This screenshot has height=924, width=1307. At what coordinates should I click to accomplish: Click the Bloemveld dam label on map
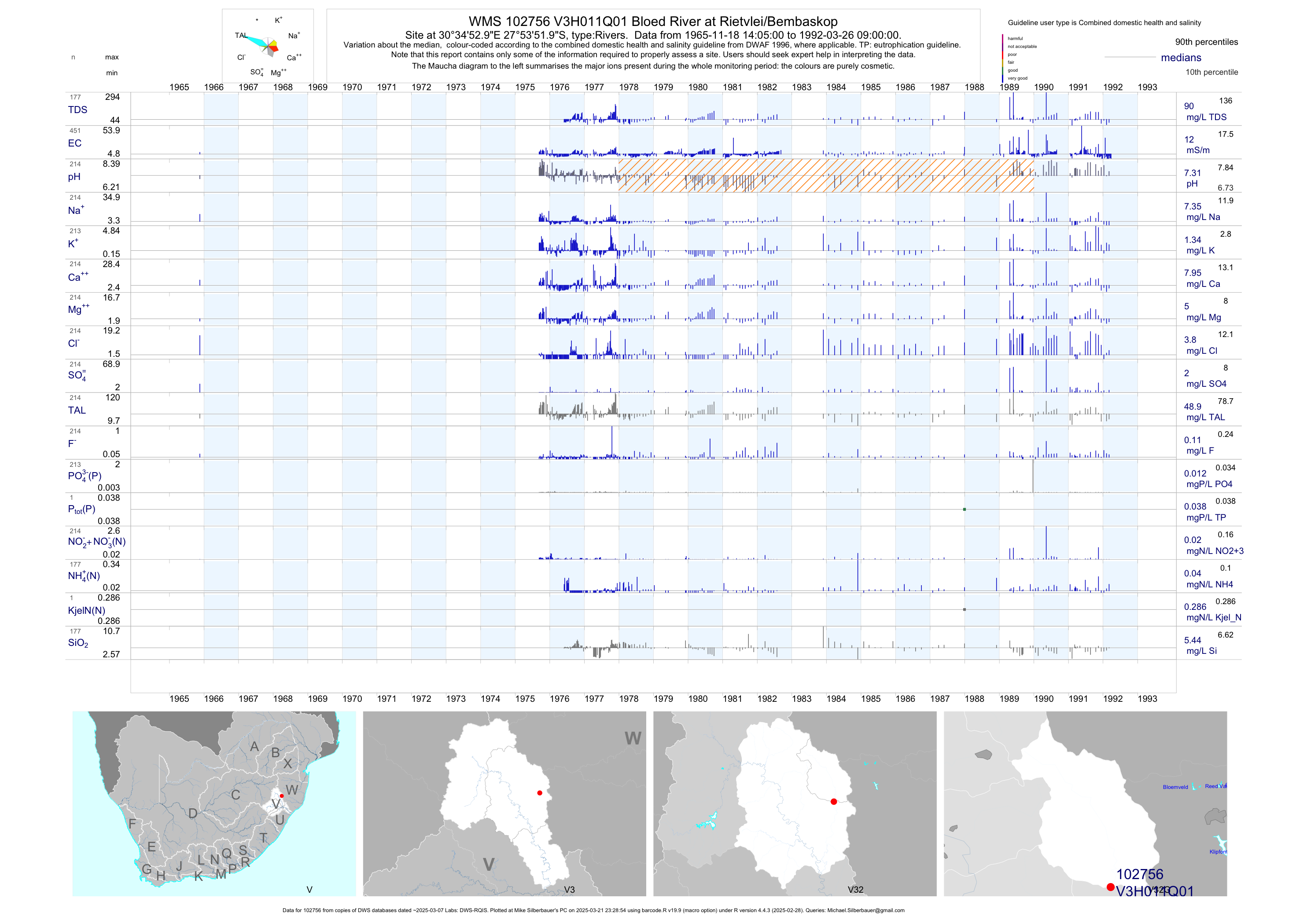click(1175, 788)
